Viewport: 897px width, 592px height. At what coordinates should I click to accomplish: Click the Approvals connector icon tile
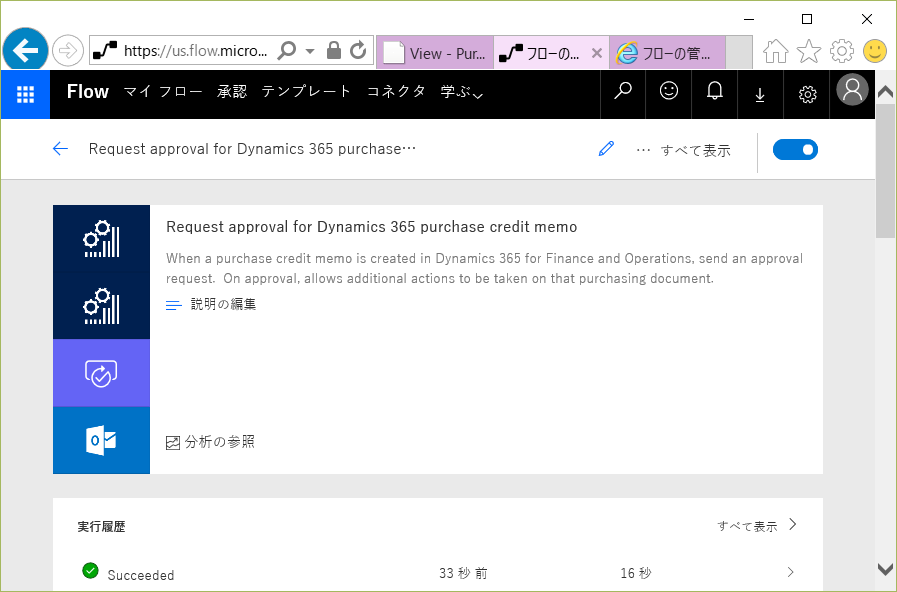[x=101, y=373]
